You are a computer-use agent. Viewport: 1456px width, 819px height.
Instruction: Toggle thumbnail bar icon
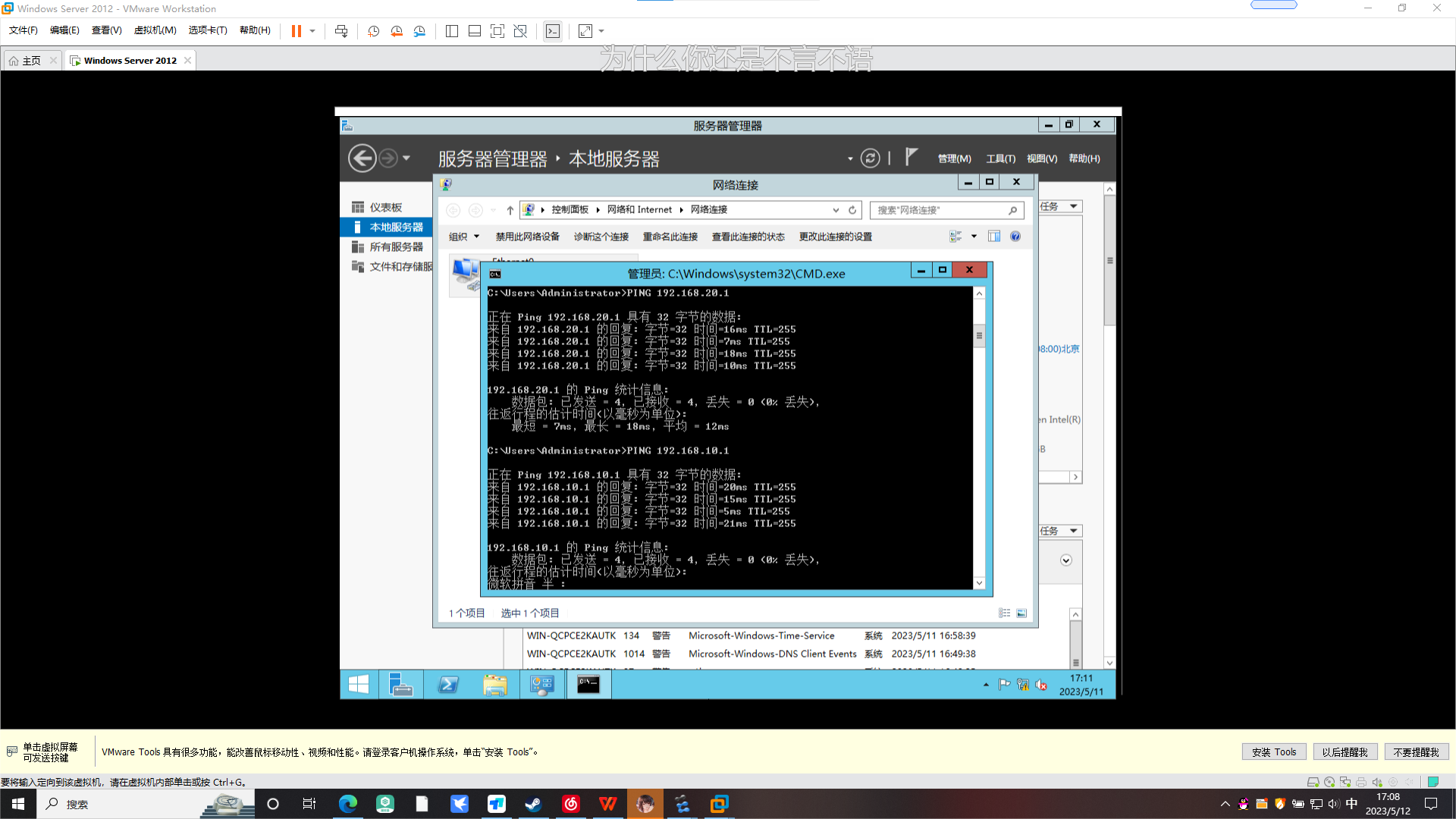click(x=475, y=31)
